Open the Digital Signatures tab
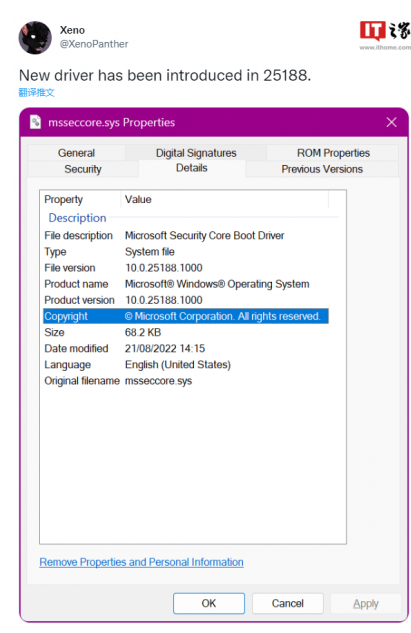Image resolution: width=411 pixels, height=633 pixels. tap(196, 153)
